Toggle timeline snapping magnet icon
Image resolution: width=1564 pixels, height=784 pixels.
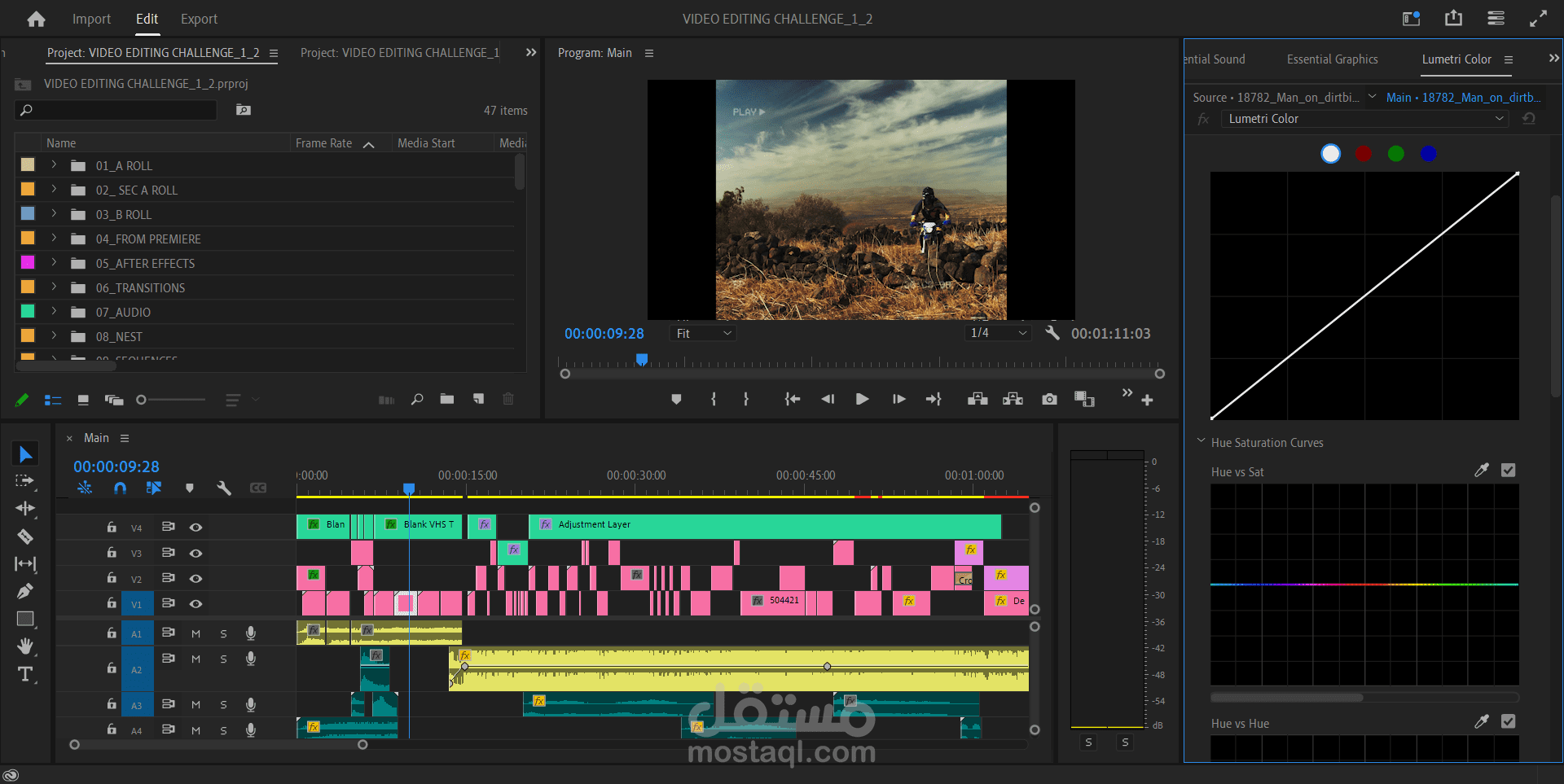point(120,488)
